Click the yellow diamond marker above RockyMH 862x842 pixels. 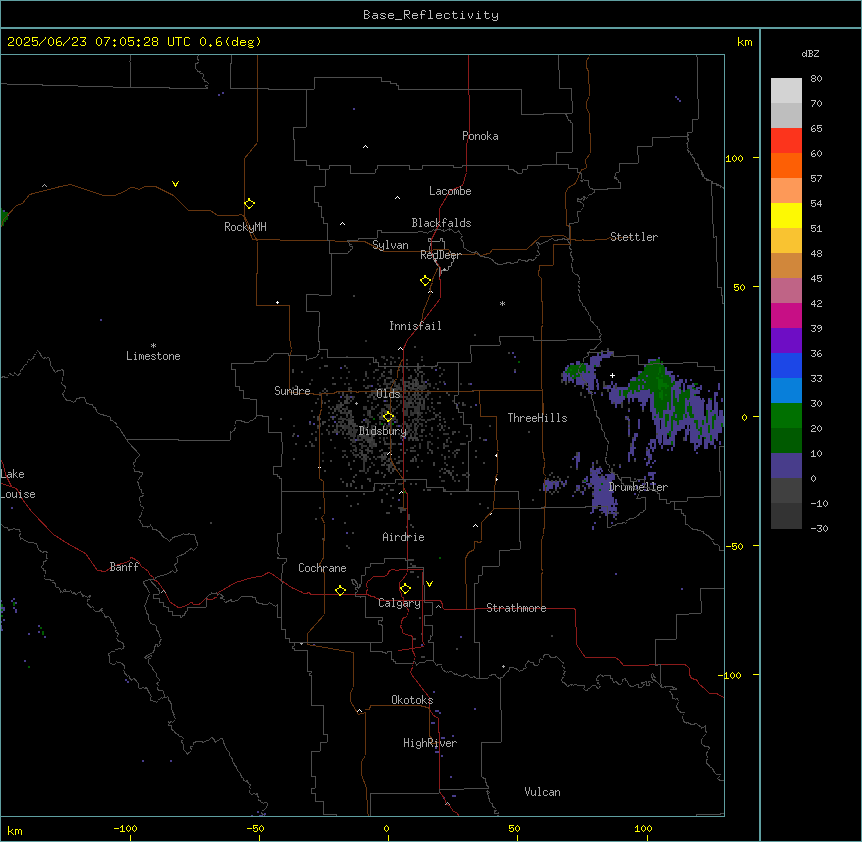tap(250, 204)
